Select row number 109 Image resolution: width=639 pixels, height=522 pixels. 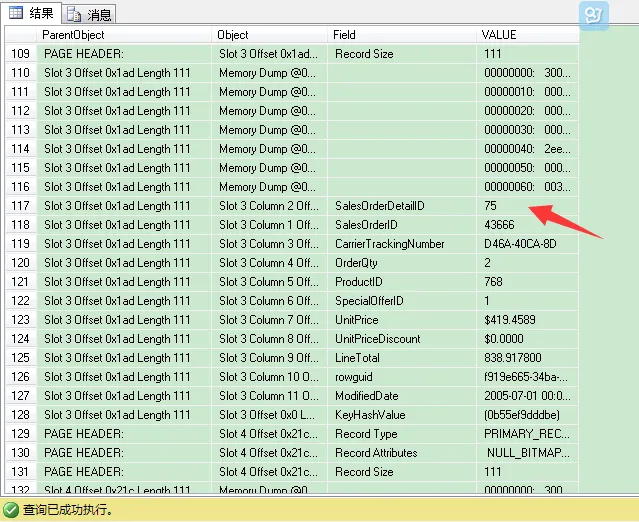click(20, 54)
